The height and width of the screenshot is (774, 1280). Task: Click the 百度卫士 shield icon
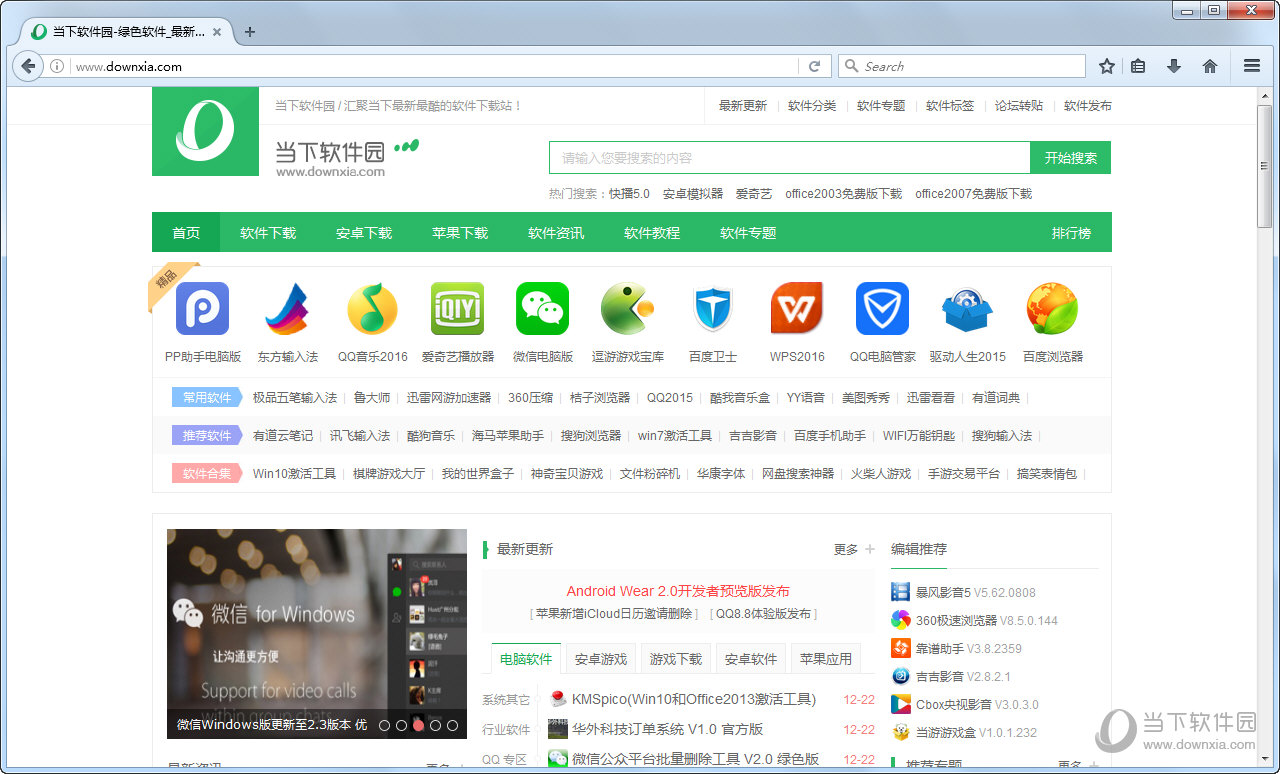(x=712, y=309)
